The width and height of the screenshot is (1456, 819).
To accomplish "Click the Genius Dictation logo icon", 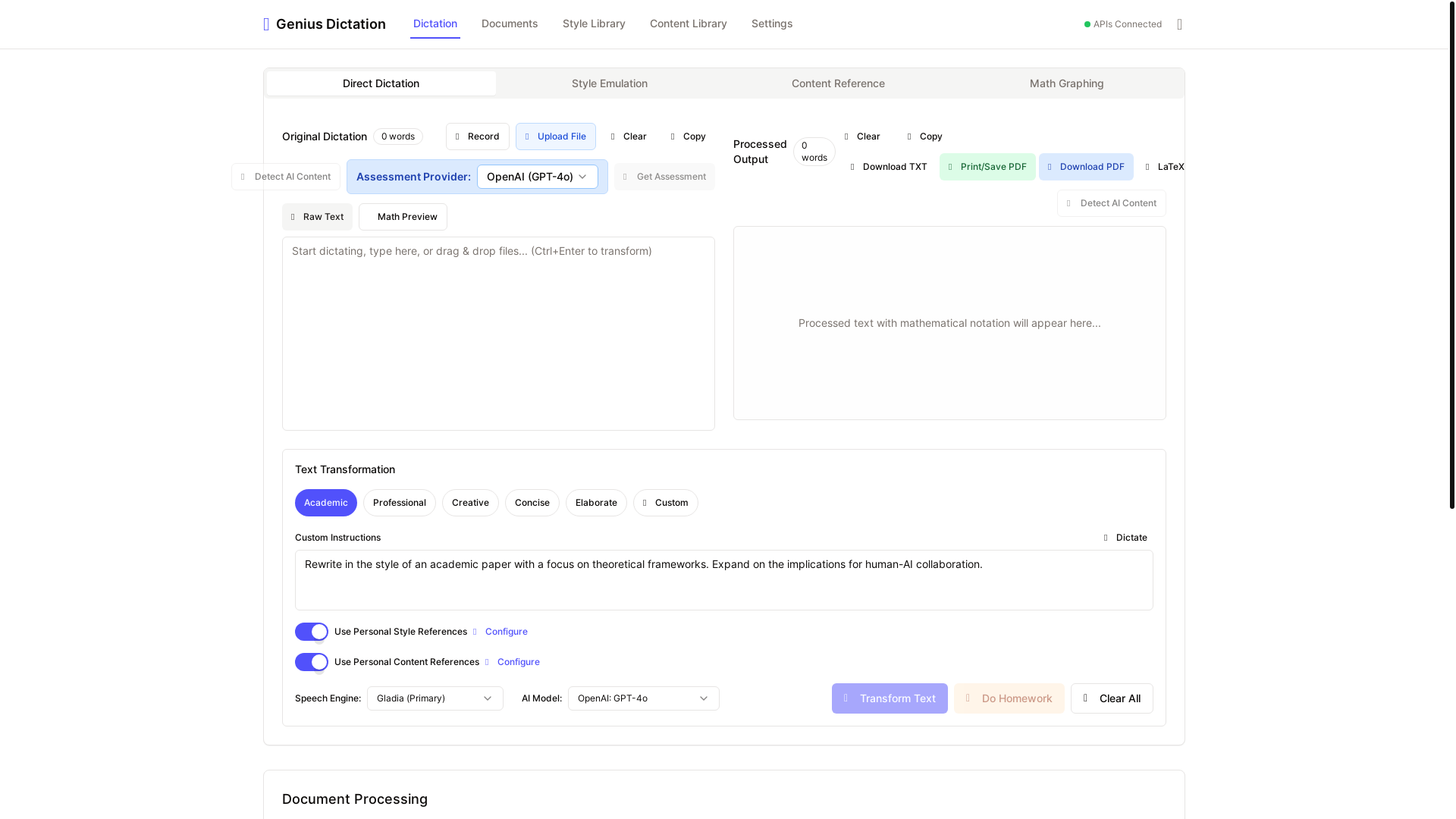I will point(266,24).
